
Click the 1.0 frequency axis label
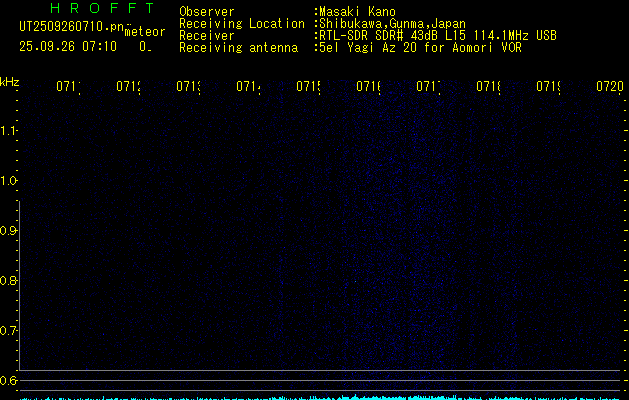(x=8, y=181)
